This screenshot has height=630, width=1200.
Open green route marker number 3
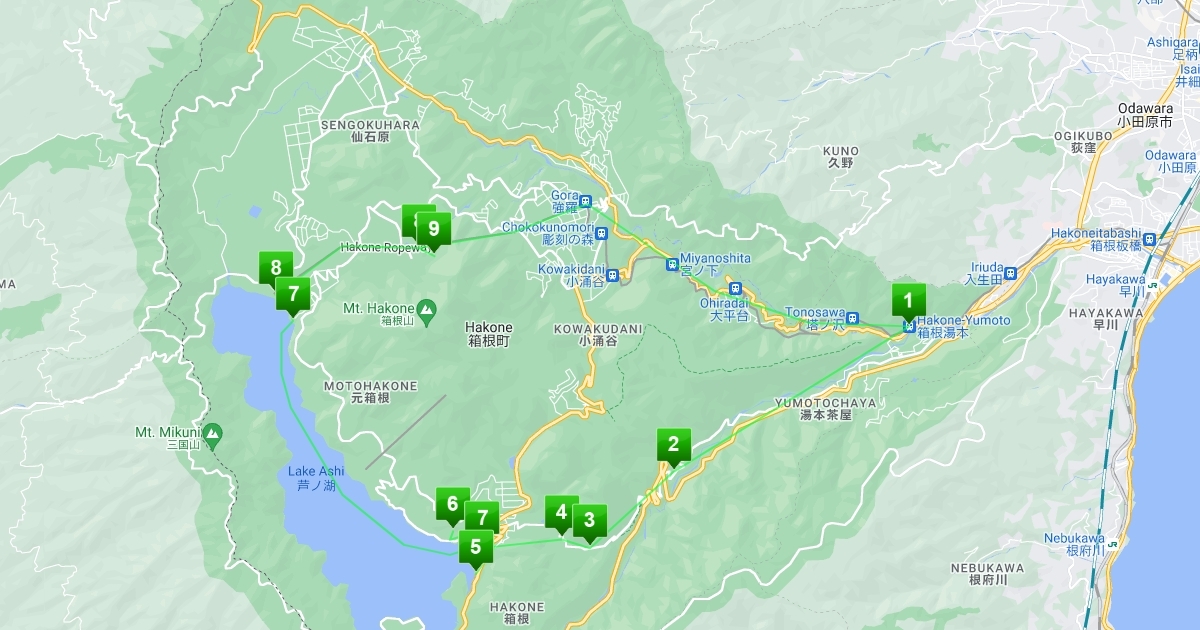589,522
